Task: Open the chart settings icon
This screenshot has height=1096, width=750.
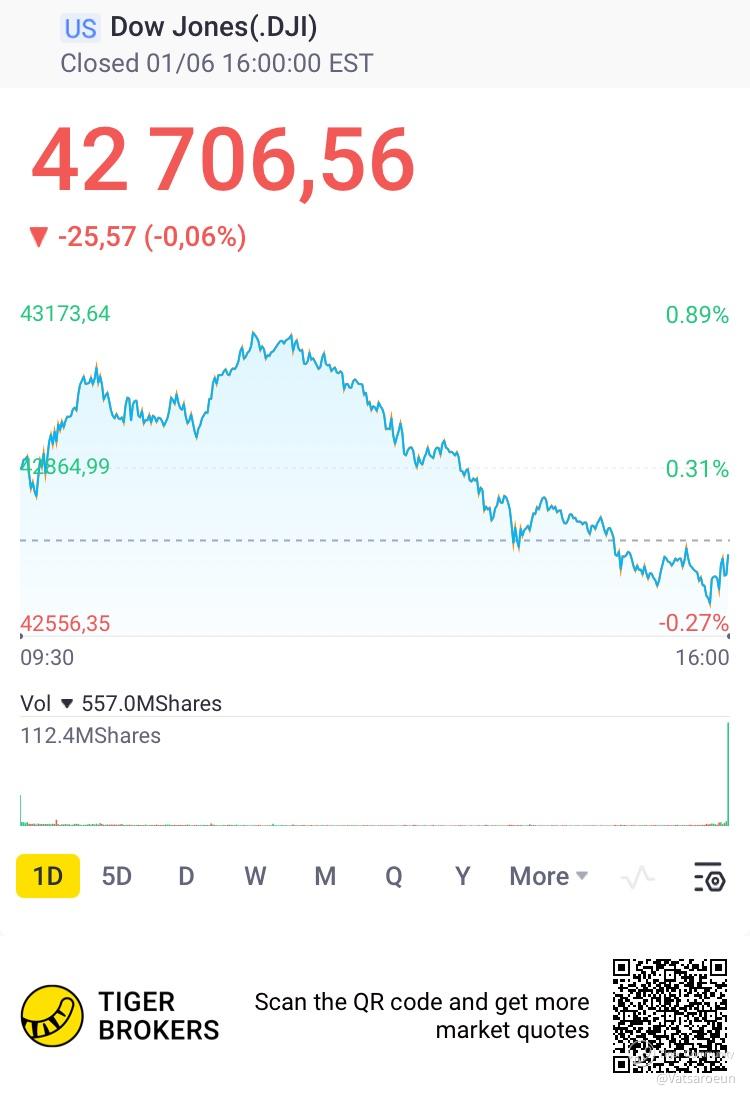Action: (709, 877)
